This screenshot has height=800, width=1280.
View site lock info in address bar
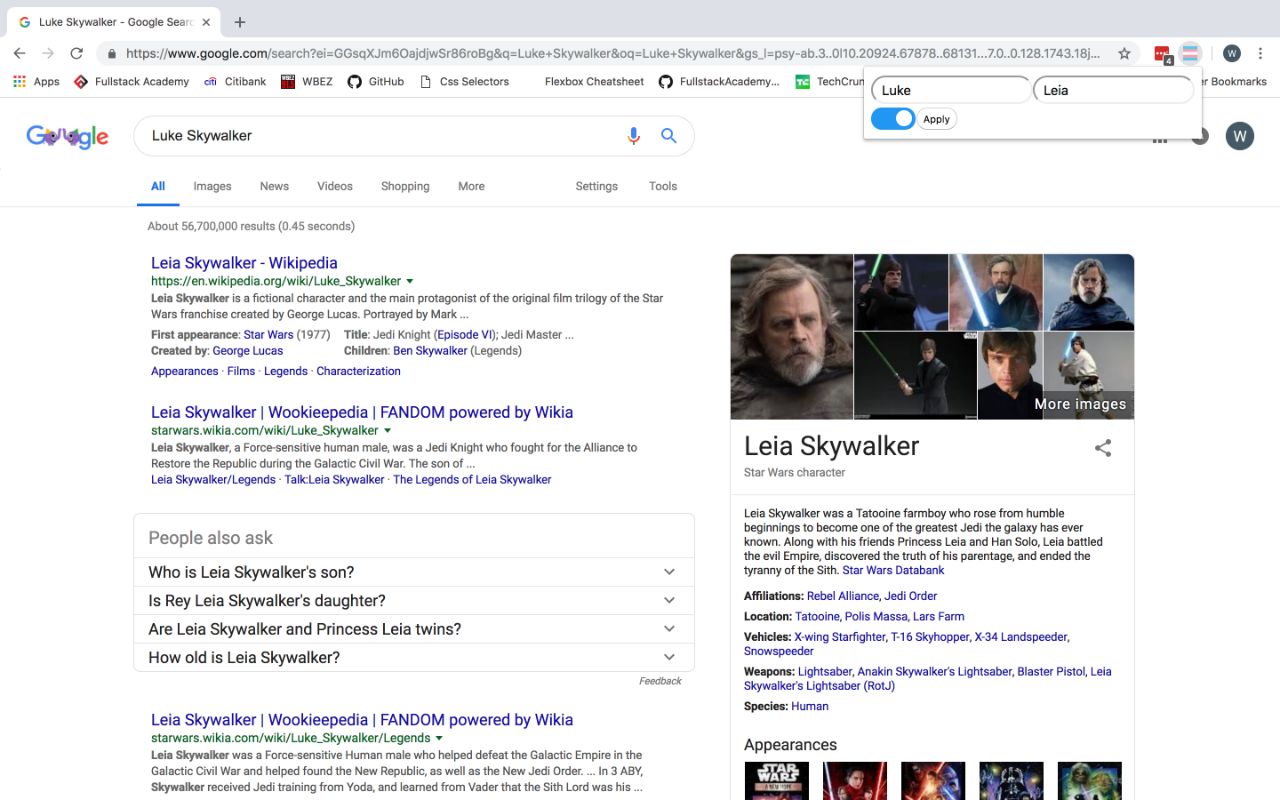pos(111,54)
